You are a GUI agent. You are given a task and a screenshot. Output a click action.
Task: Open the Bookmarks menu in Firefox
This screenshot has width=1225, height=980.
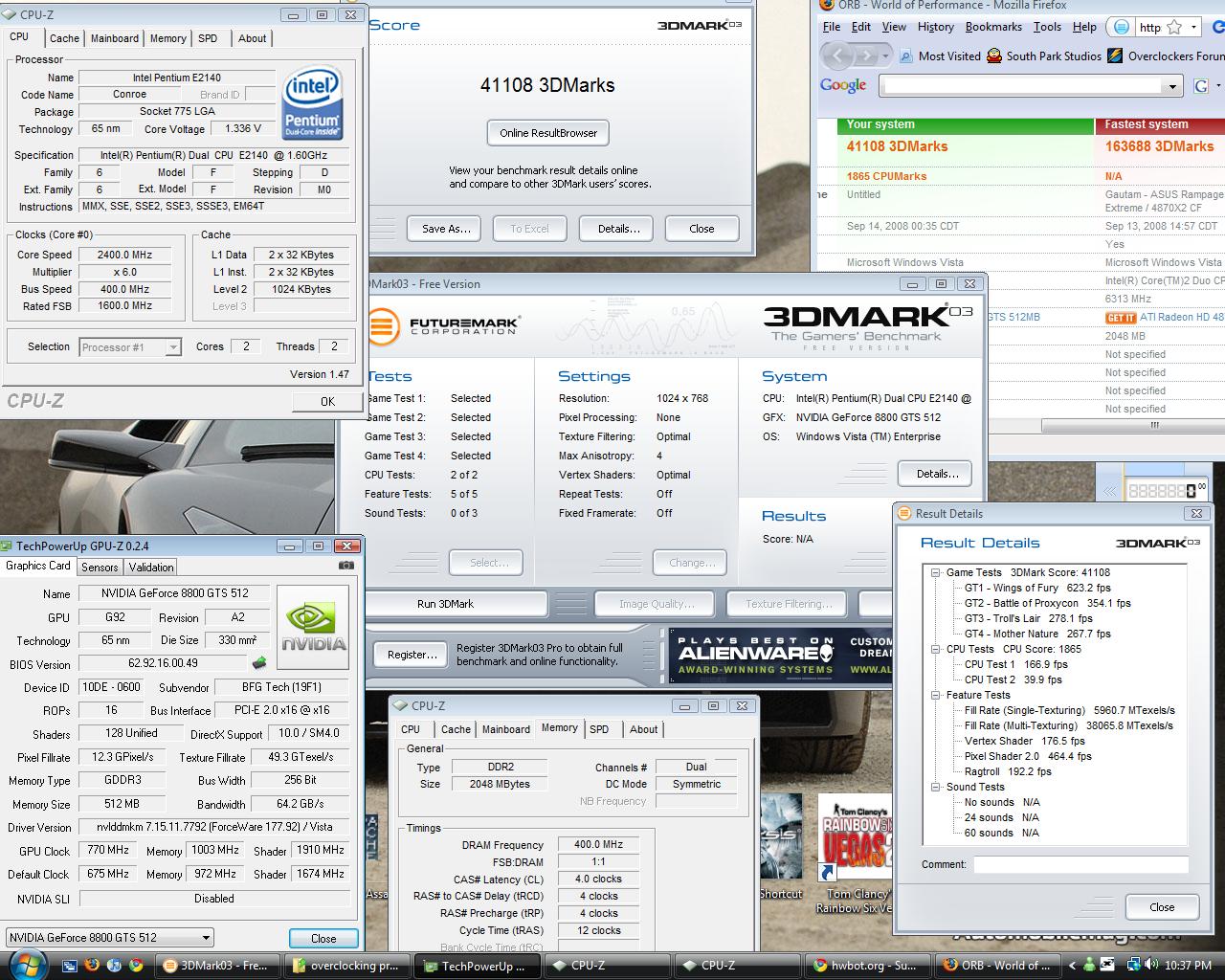pyautogui.click(x=993, y=27)
